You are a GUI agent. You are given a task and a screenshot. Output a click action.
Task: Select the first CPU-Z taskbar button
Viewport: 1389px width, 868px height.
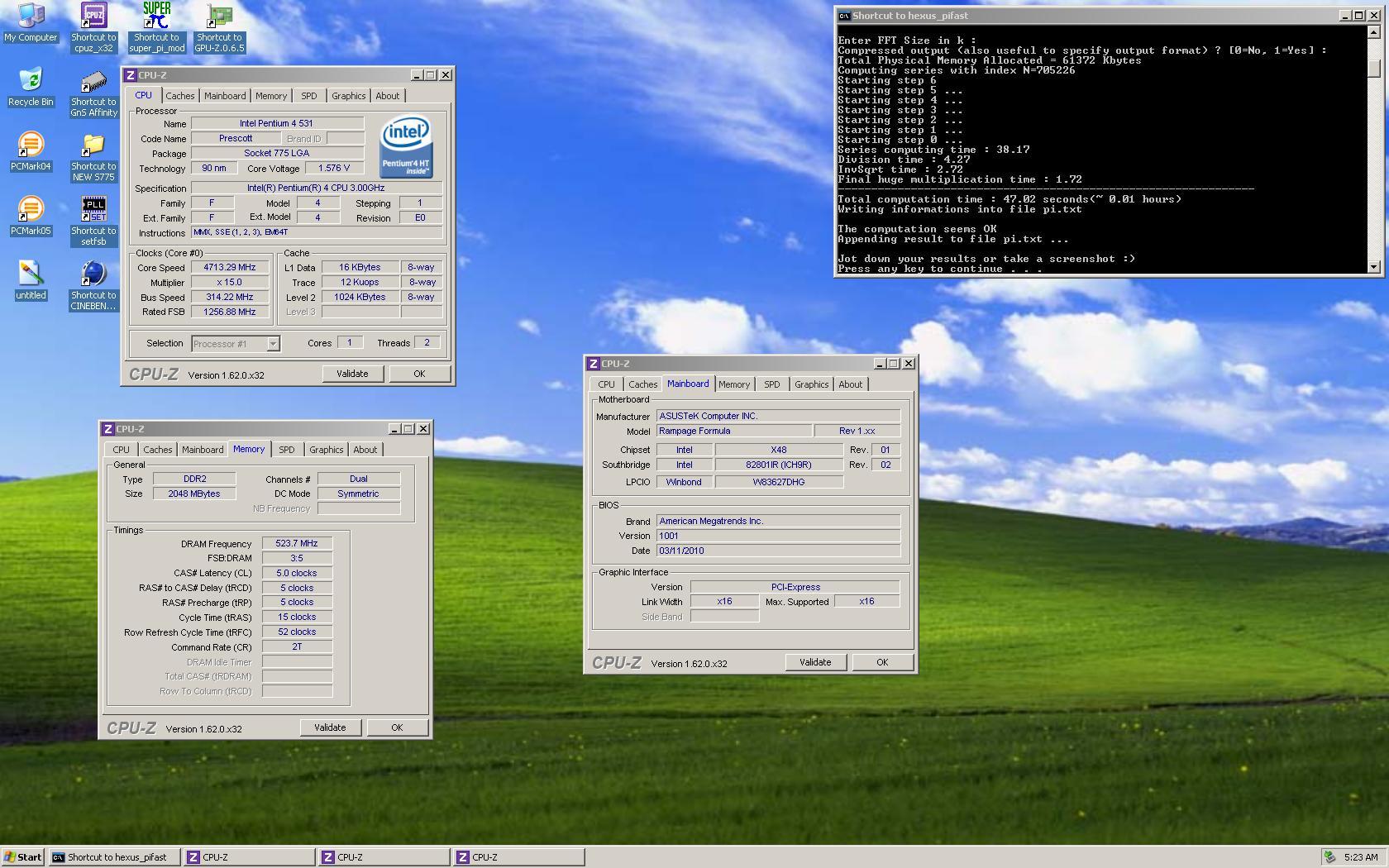(x=249, y=857)
